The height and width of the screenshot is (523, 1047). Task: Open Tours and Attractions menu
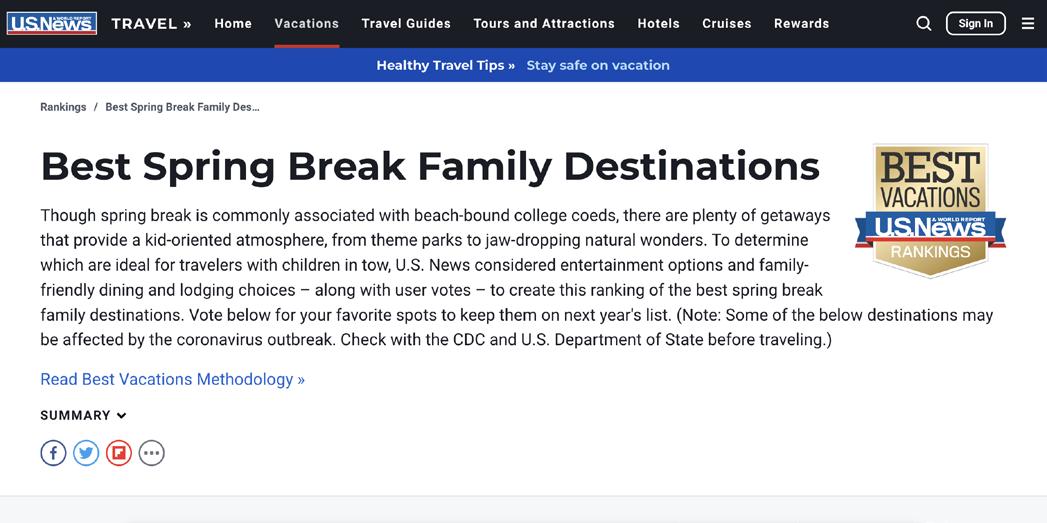pos(544,23)
